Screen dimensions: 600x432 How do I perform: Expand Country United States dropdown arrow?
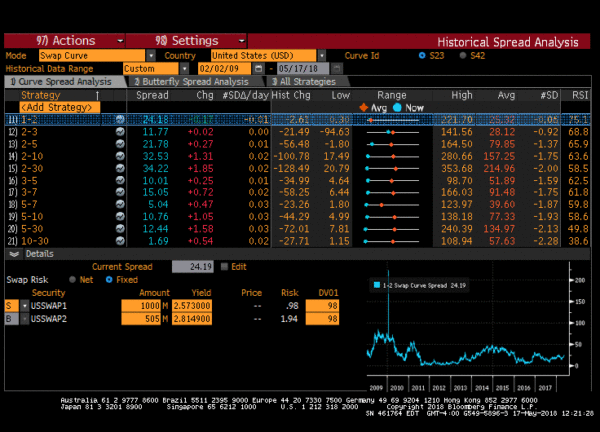[322, 55]
